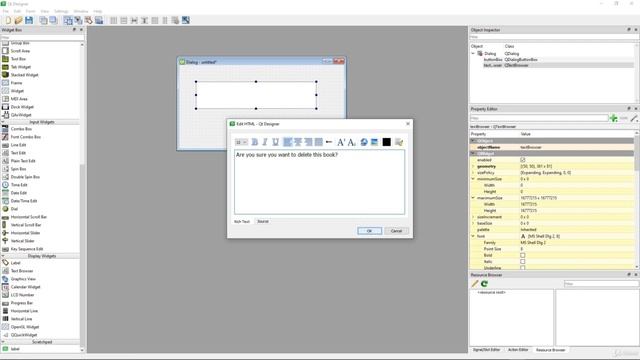
Task: Expand the sizePolicy property row
Action: point(473,173)
